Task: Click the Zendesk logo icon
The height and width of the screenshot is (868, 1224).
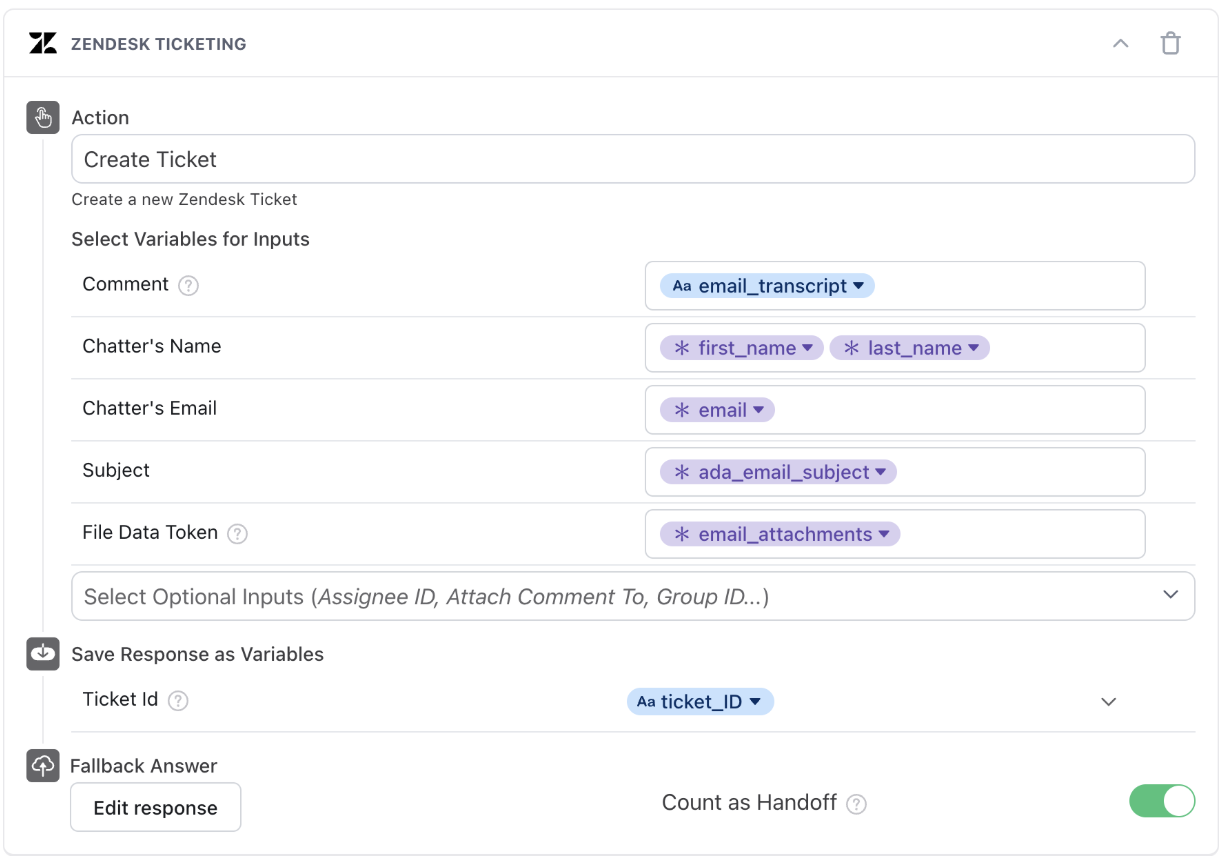Action: click(x=43, y=44)
